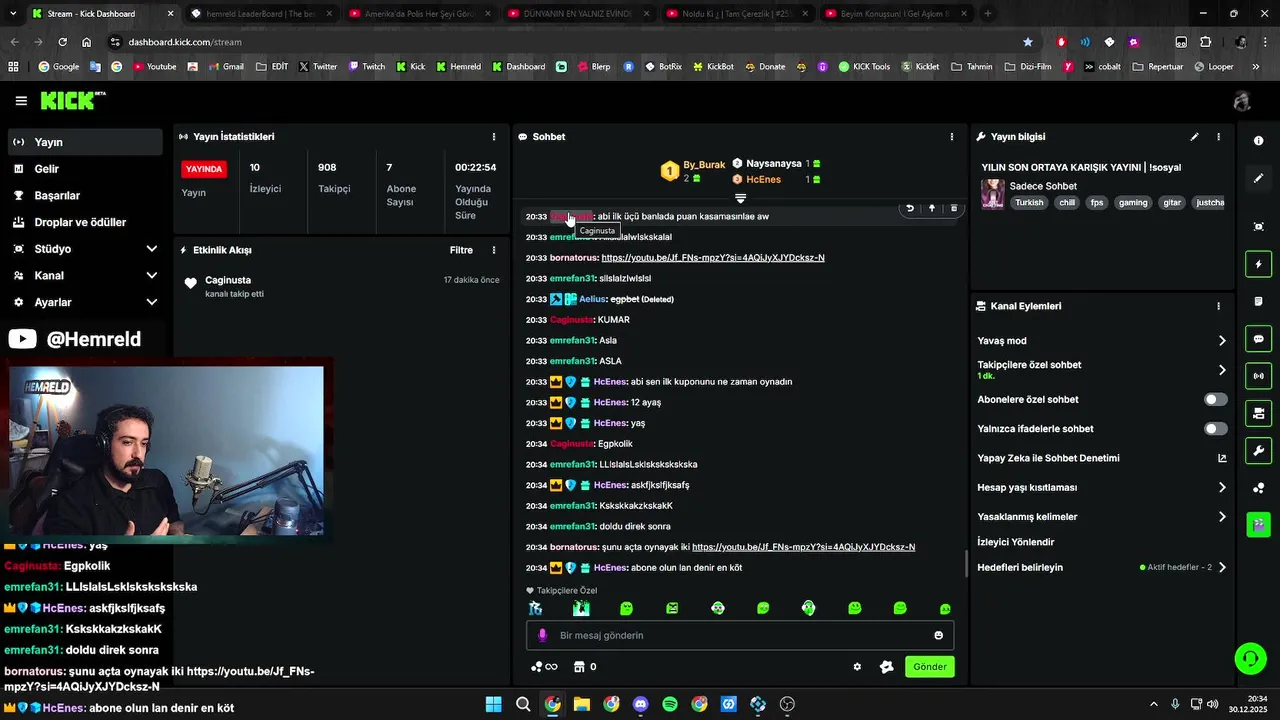Click the Sadece Sohbet category thumbnail
1280x720 pixels.
993,194
